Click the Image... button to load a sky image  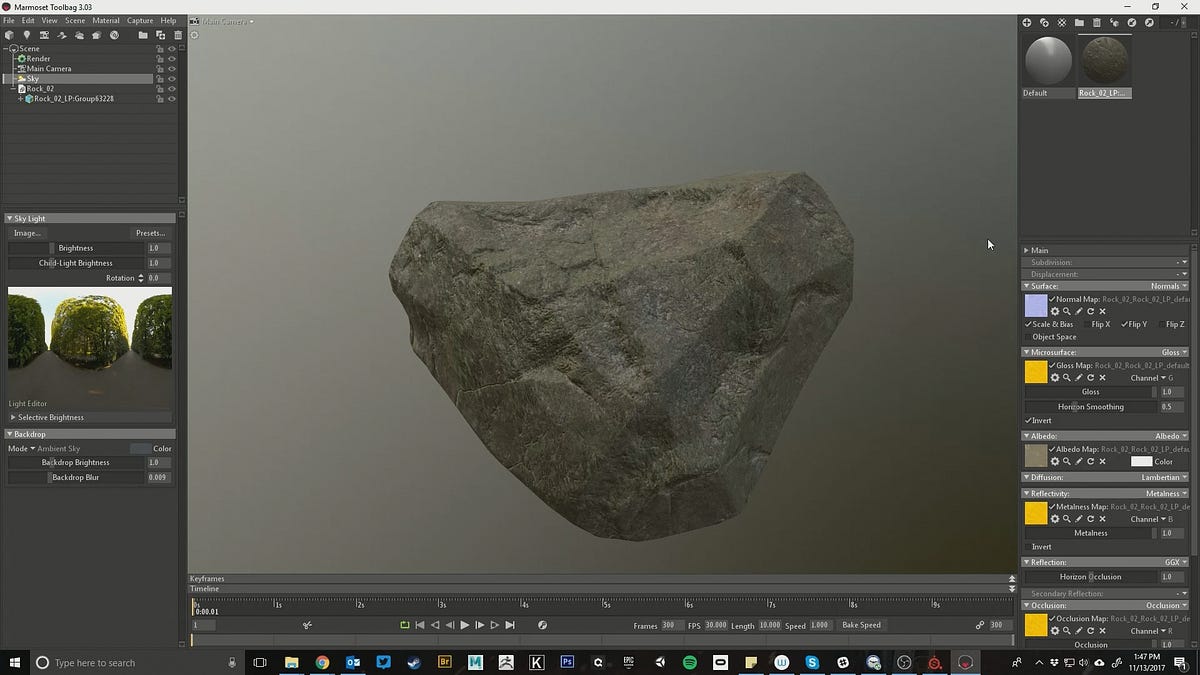(x=27, y=233)
